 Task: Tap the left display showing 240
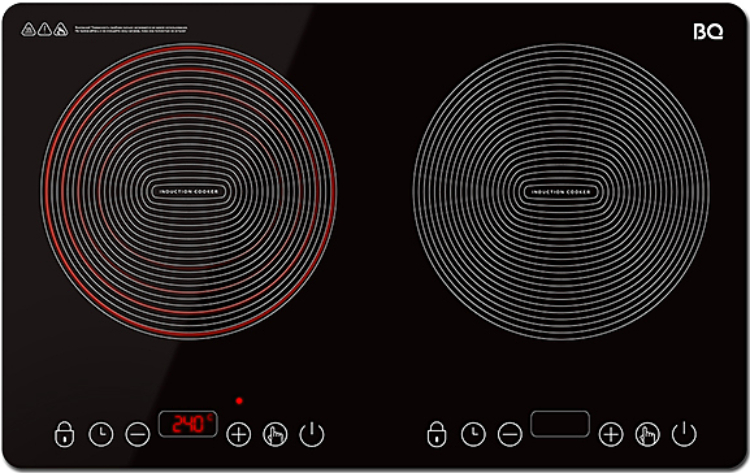point(189,424)
